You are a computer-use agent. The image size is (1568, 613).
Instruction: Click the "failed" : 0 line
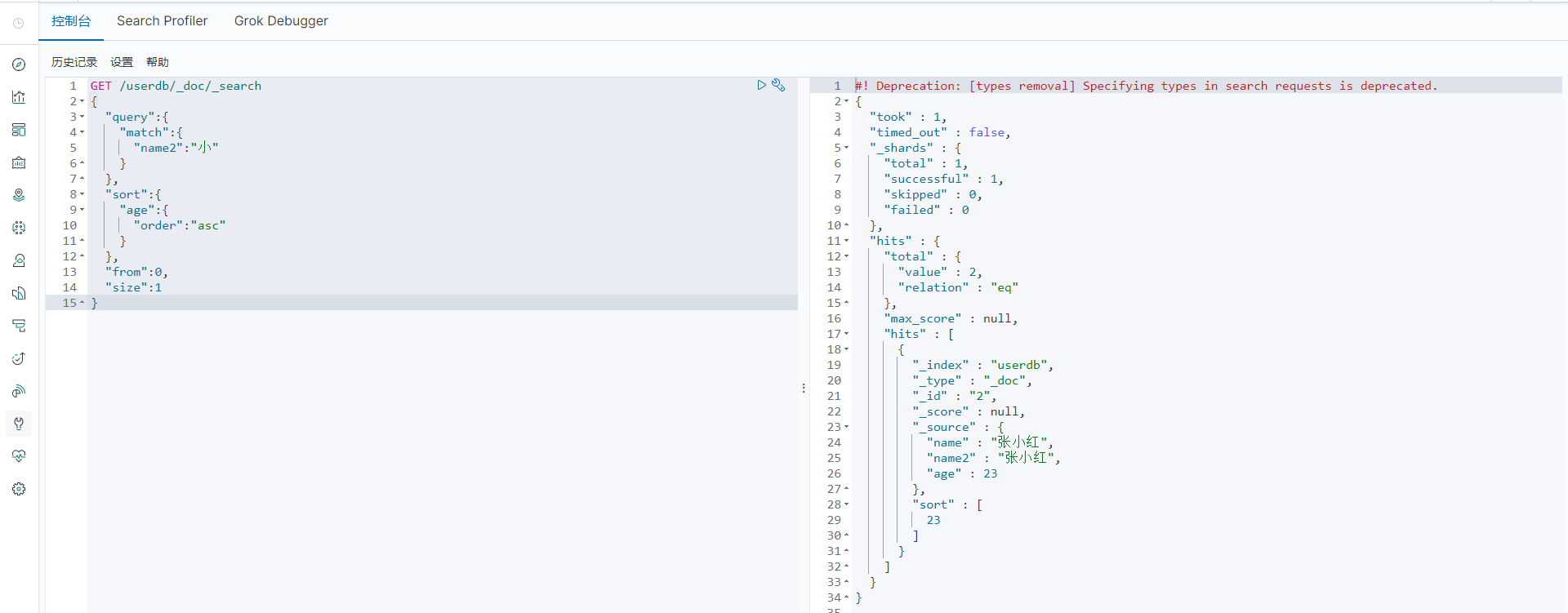pyautogui.click(x=926, y=210)
